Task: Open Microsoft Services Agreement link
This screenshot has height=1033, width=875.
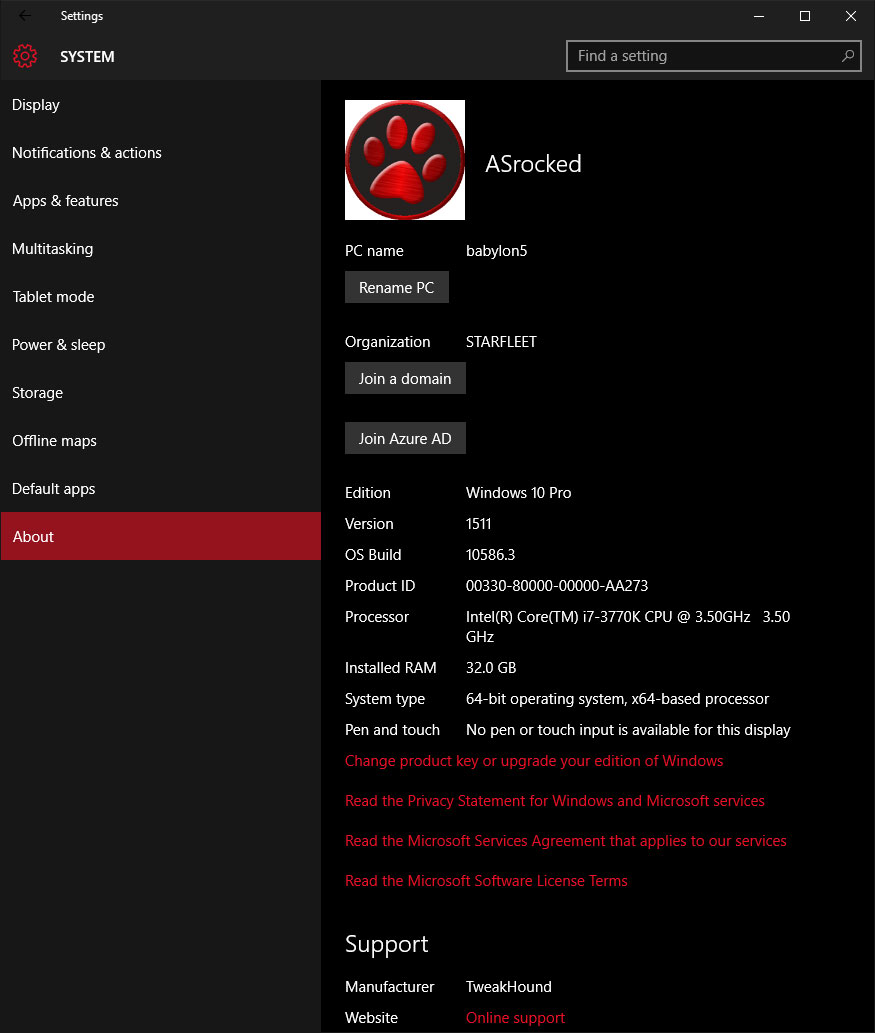Action: [x=565, y=841]
